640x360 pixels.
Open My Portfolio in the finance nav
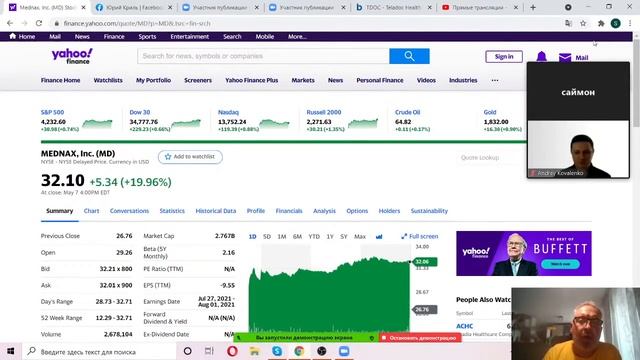point(153,80)
